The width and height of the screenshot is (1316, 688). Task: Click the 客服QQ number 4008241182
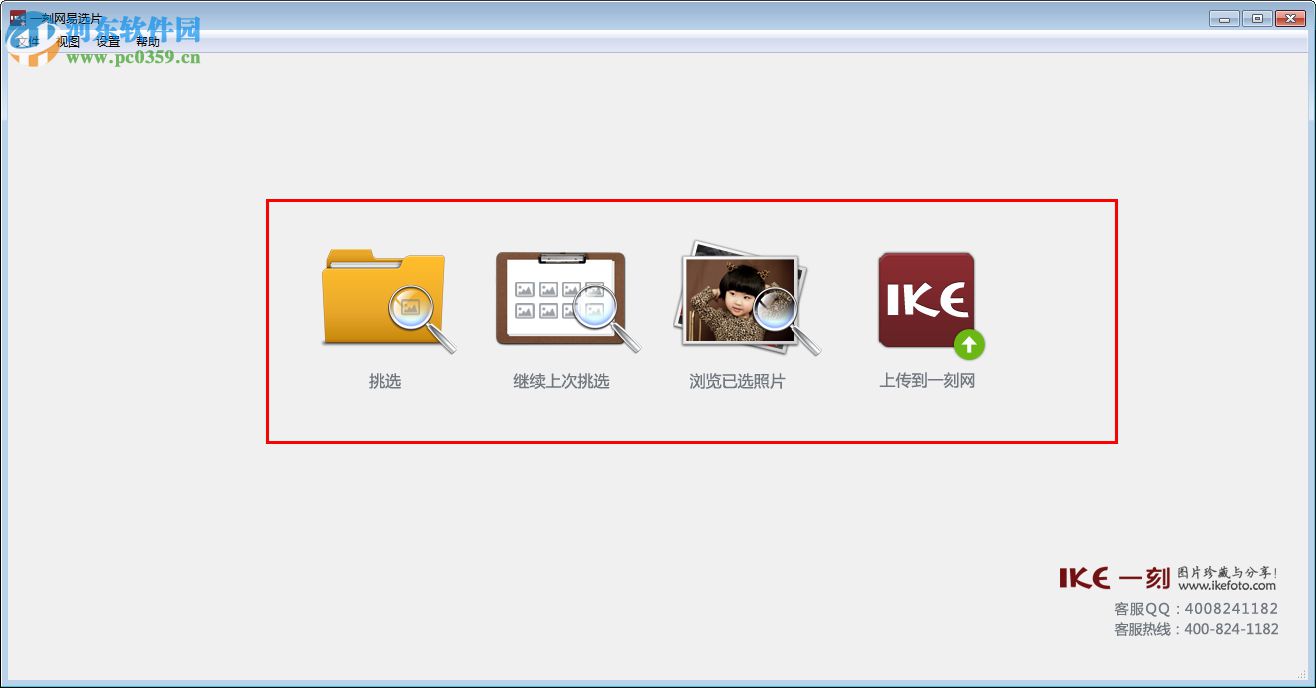click(x=1231, y=608)
